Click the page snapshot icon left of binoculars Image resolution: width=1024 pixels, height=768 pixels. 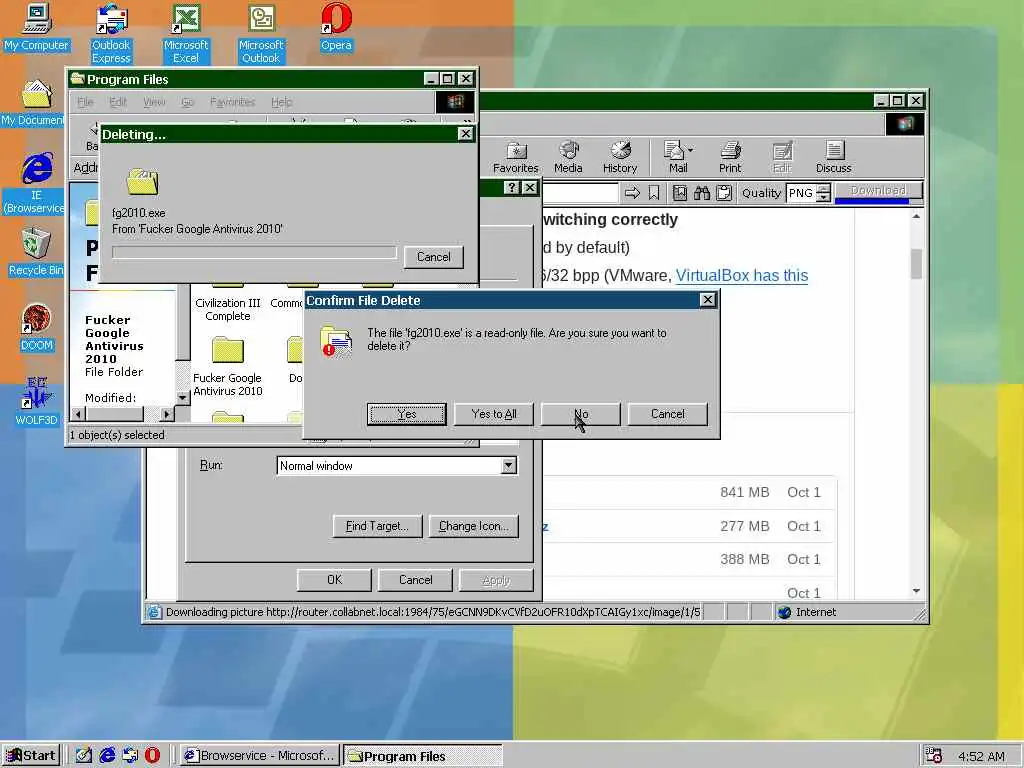click(680, 193)
